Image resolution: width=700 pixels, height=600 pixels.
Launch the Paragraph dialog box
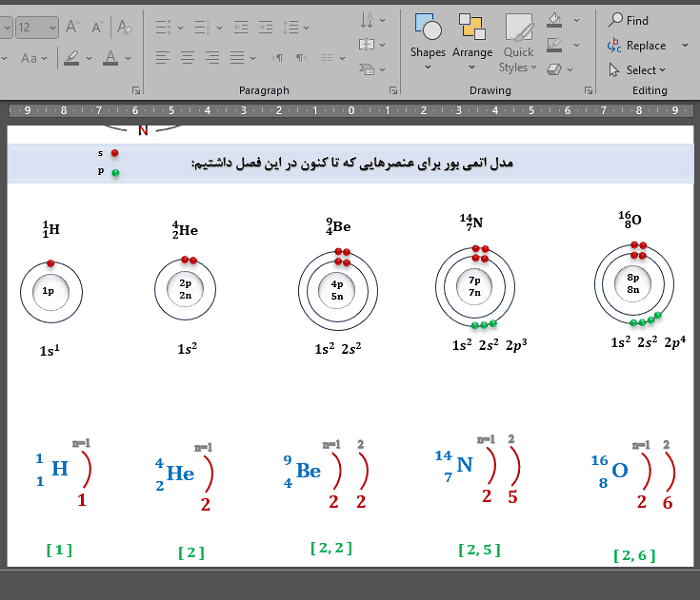coord(393,90)
